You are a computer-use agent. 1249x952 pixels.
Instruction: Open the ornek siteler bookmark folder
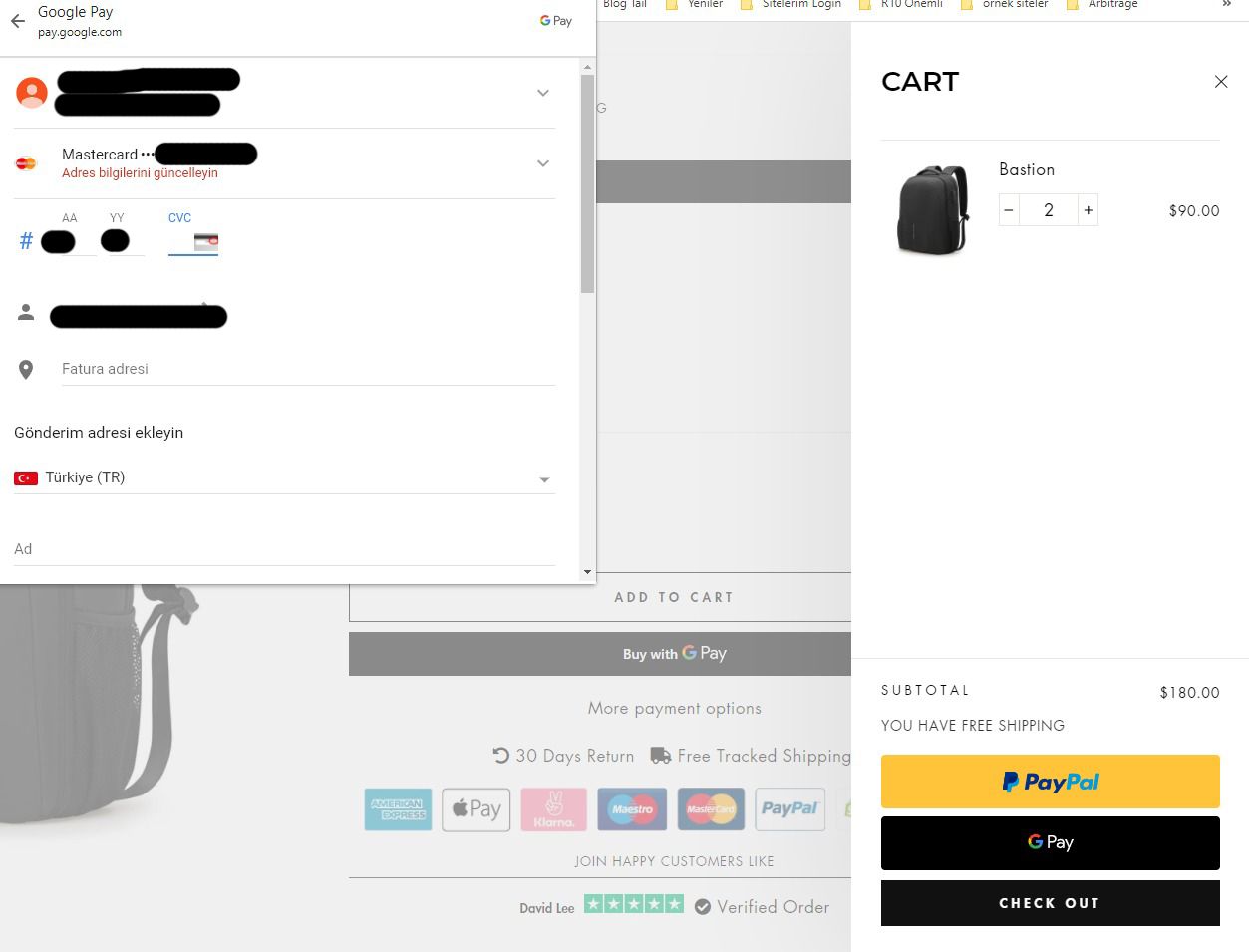click(1004, 5)
